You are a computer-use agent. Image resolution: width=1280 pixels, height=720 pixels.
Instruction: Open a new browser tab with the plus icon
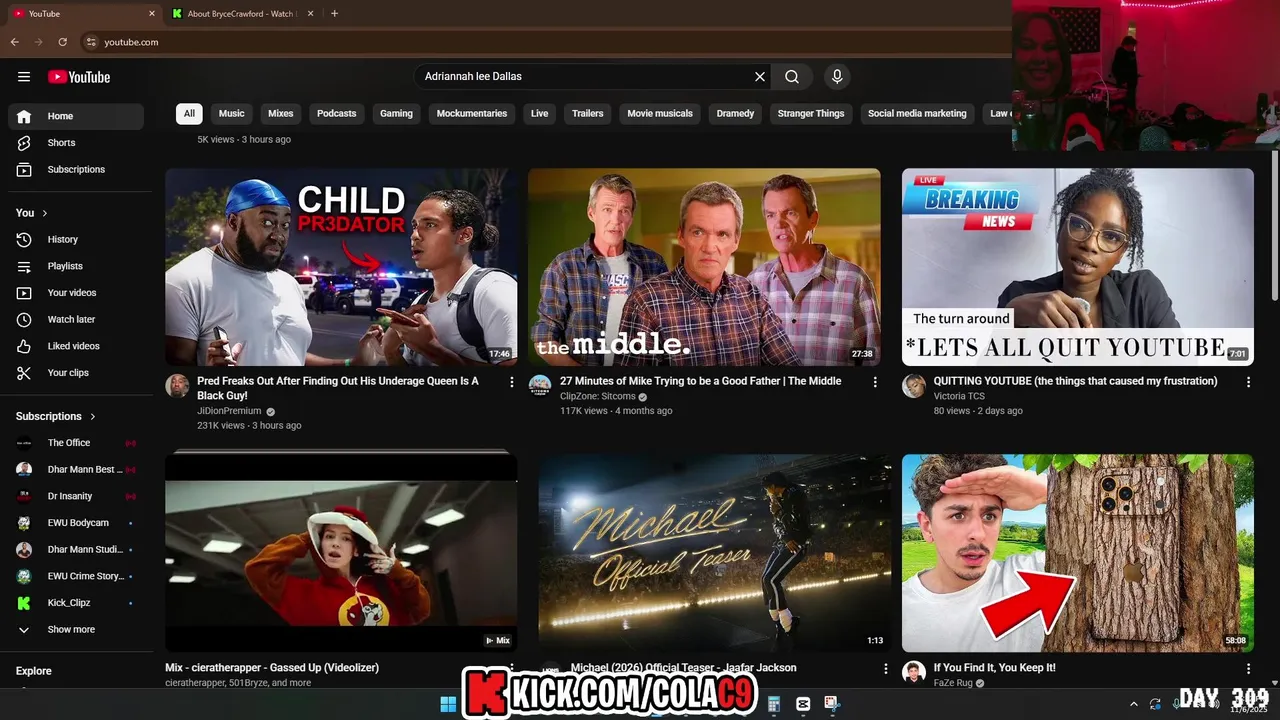334,14
